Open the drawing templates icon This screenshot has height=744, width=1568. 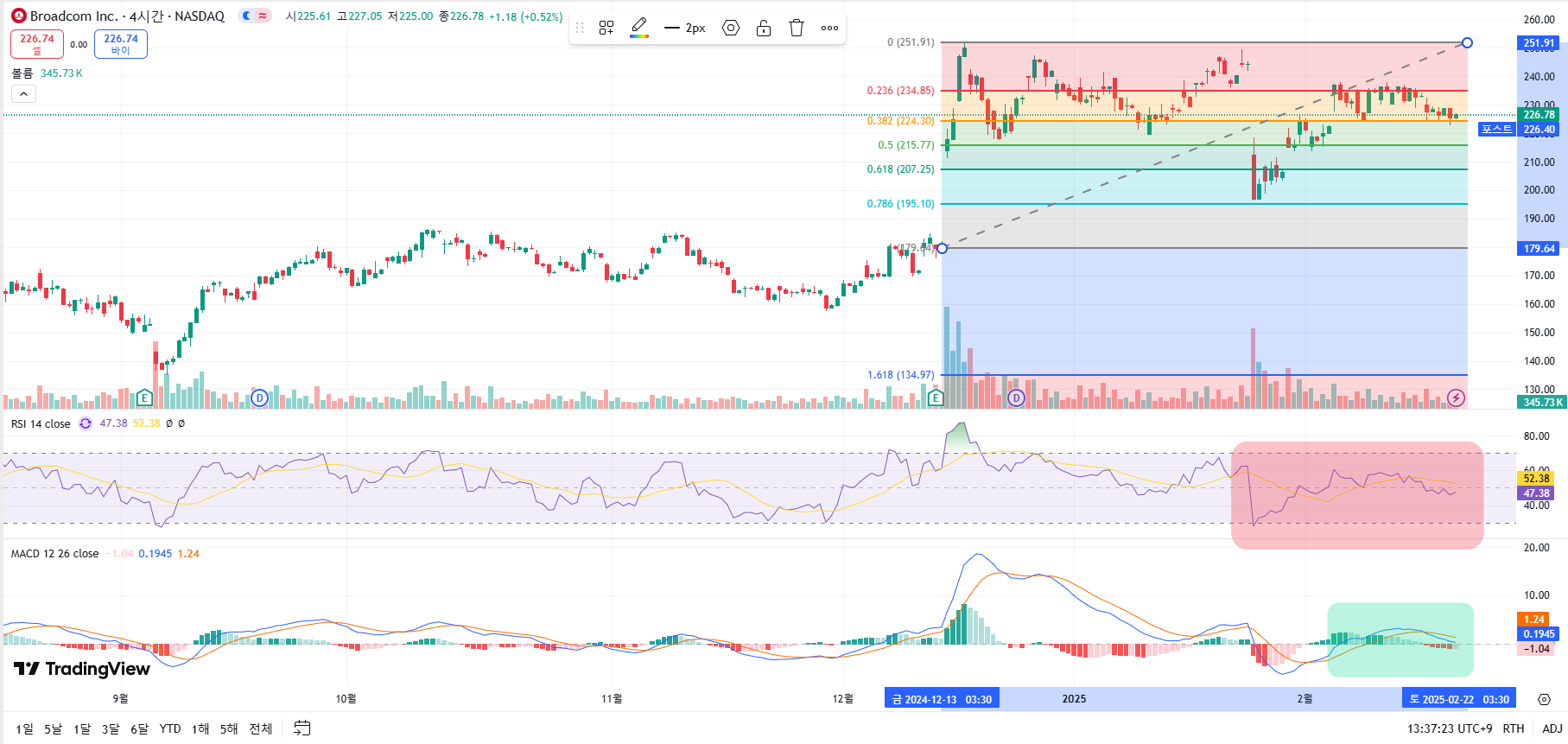pos(606,29)
